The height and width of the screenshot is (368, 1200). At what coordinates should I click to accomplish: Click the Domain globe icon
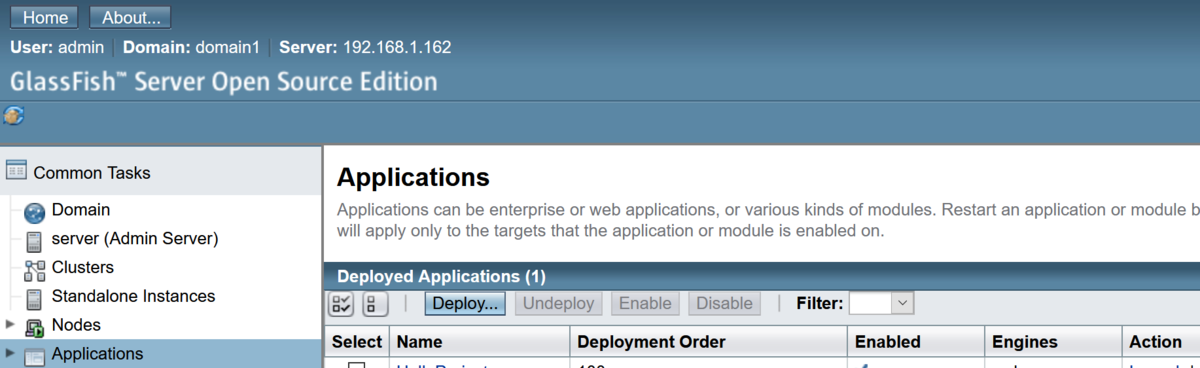(x=35, y=212)
